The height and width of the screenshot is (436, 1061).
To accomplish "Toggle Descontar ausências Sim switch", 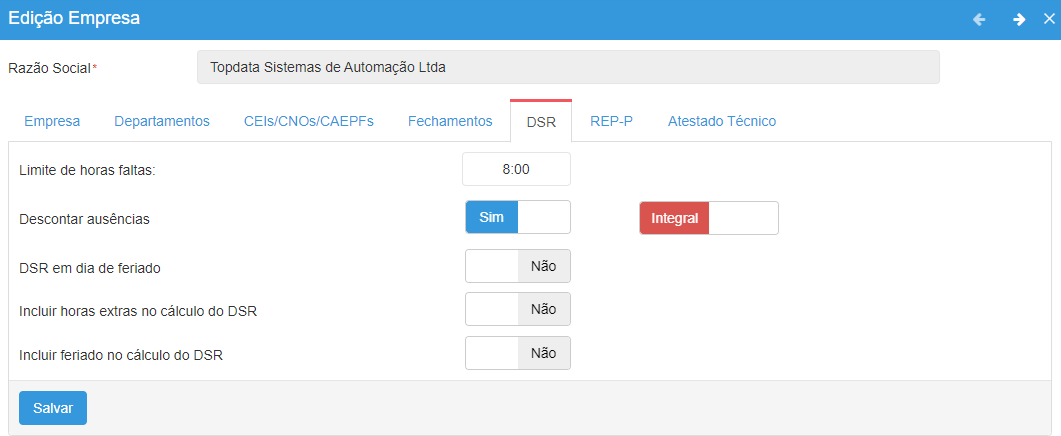I will [x=517, y=217].
